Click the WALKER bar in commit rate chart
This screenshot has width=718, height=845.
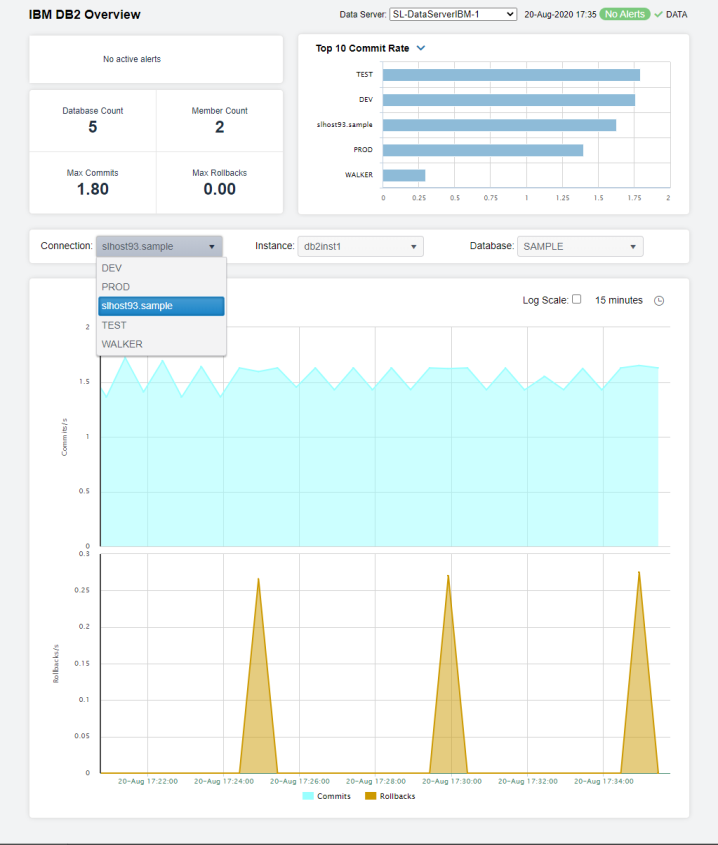[x=404, y=175]
